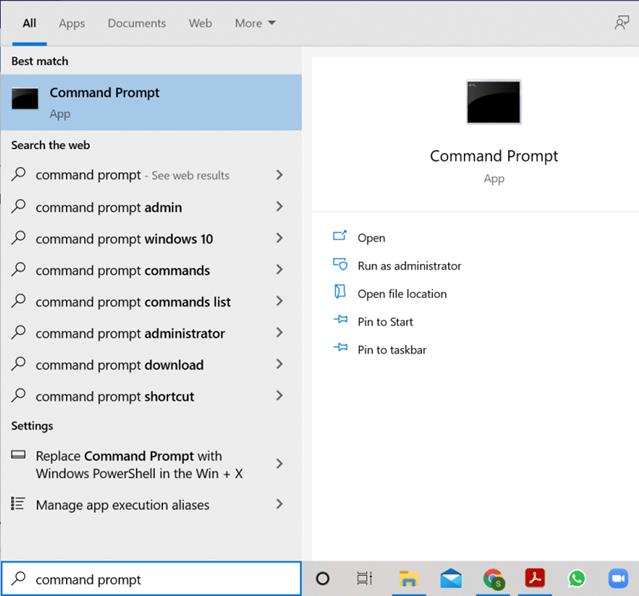Click Open for Command Prompt
639x596 pixels.
pyautogui.click(x=371, y=238)
